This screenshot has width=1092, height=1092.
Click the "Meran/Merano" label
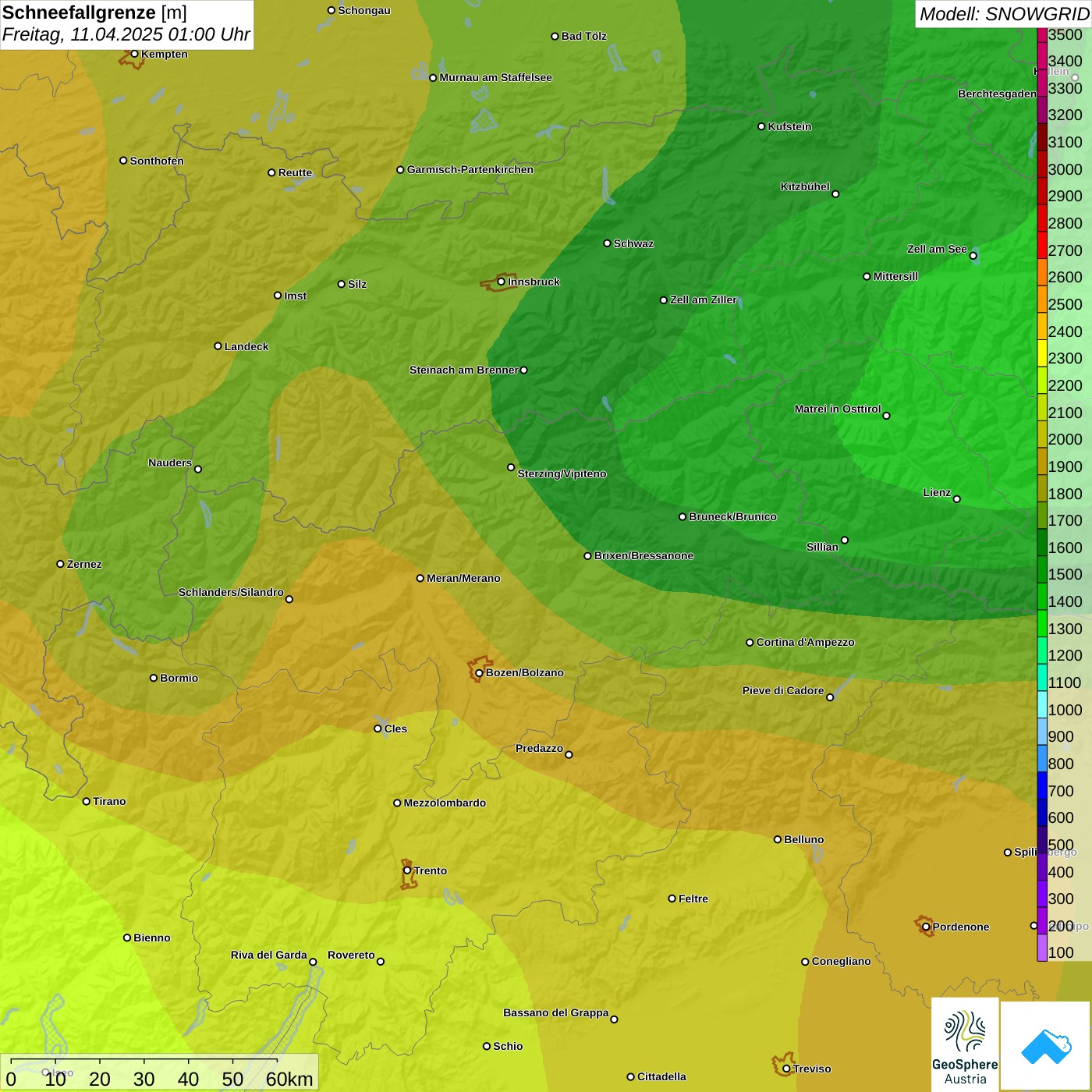click(x=463, y=578)
